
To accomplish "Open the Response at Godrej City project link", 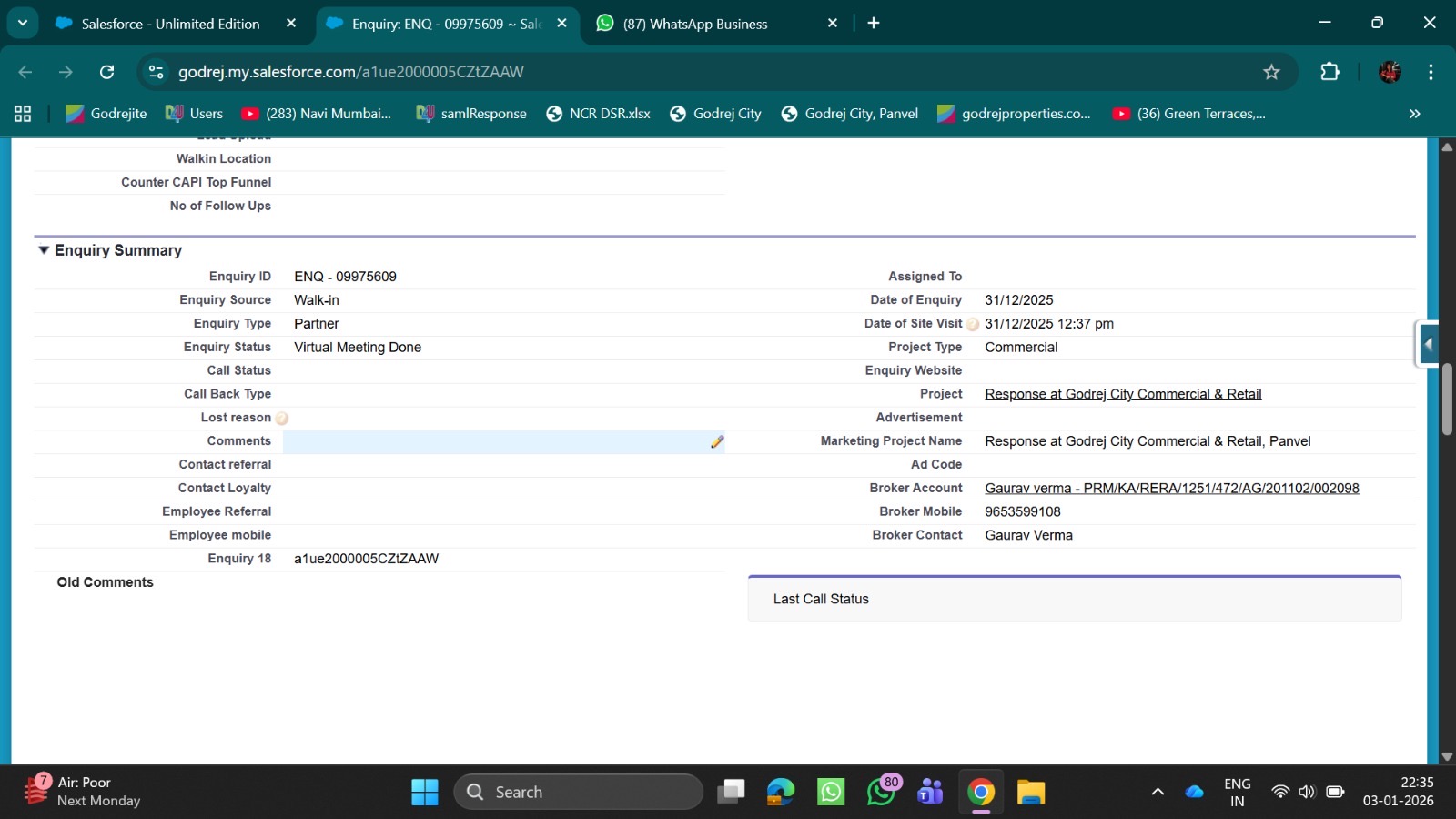I will (x=1123, y=394).
